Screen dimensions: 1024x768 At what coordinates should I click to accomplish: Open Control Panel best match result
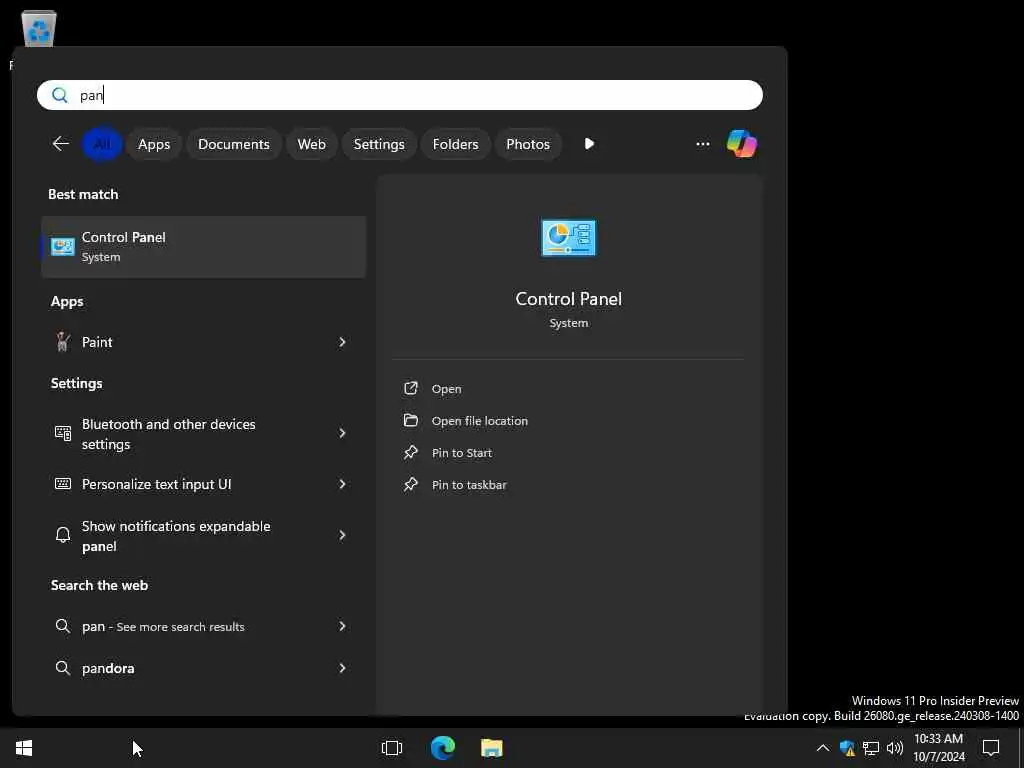click(x=203, y=247)
